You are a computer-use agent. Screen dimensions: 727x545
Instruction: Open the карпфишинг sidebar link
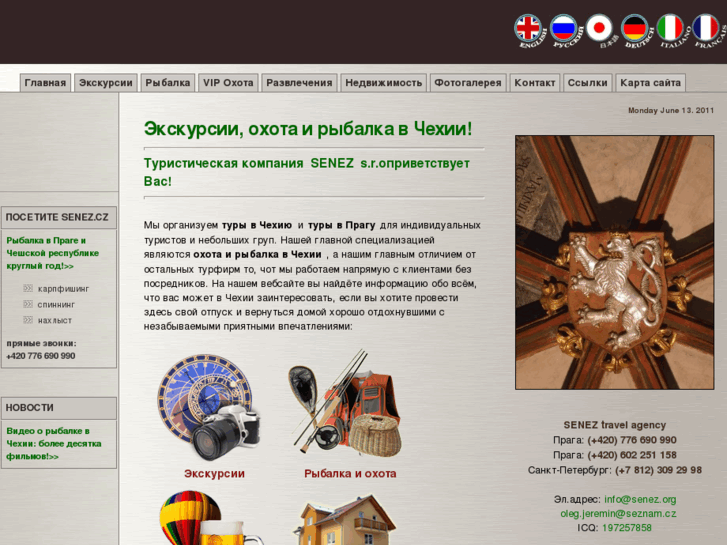pyautogui.click(x=64, y=289)
